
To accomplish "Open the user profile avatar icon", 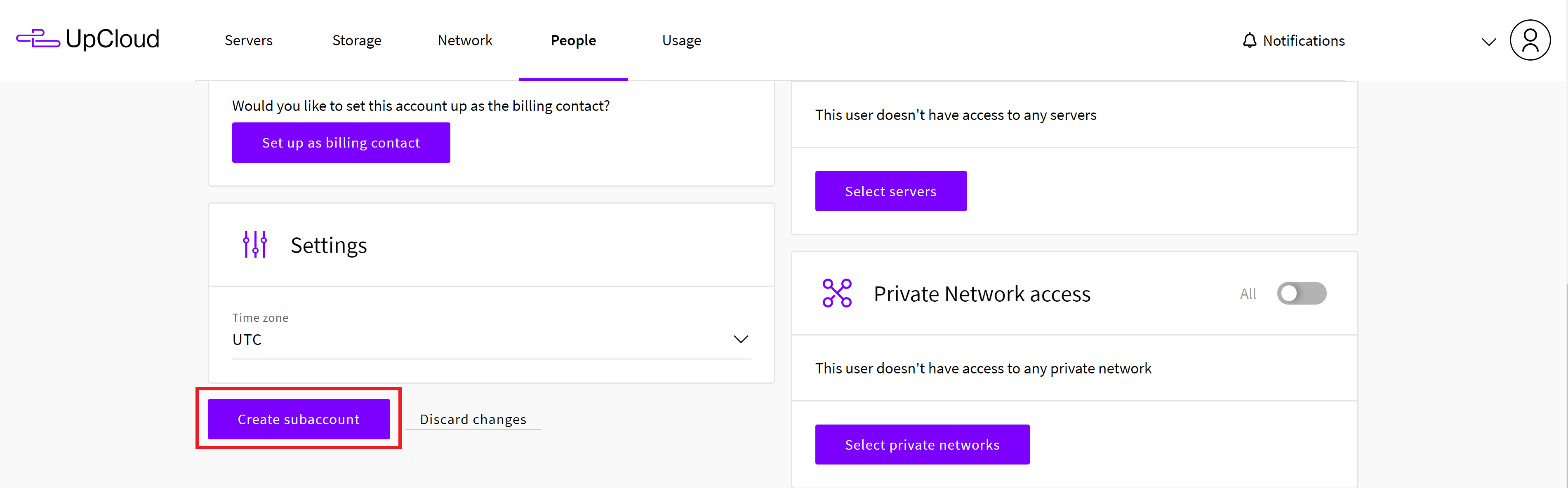I will [x=1529, y=40].
